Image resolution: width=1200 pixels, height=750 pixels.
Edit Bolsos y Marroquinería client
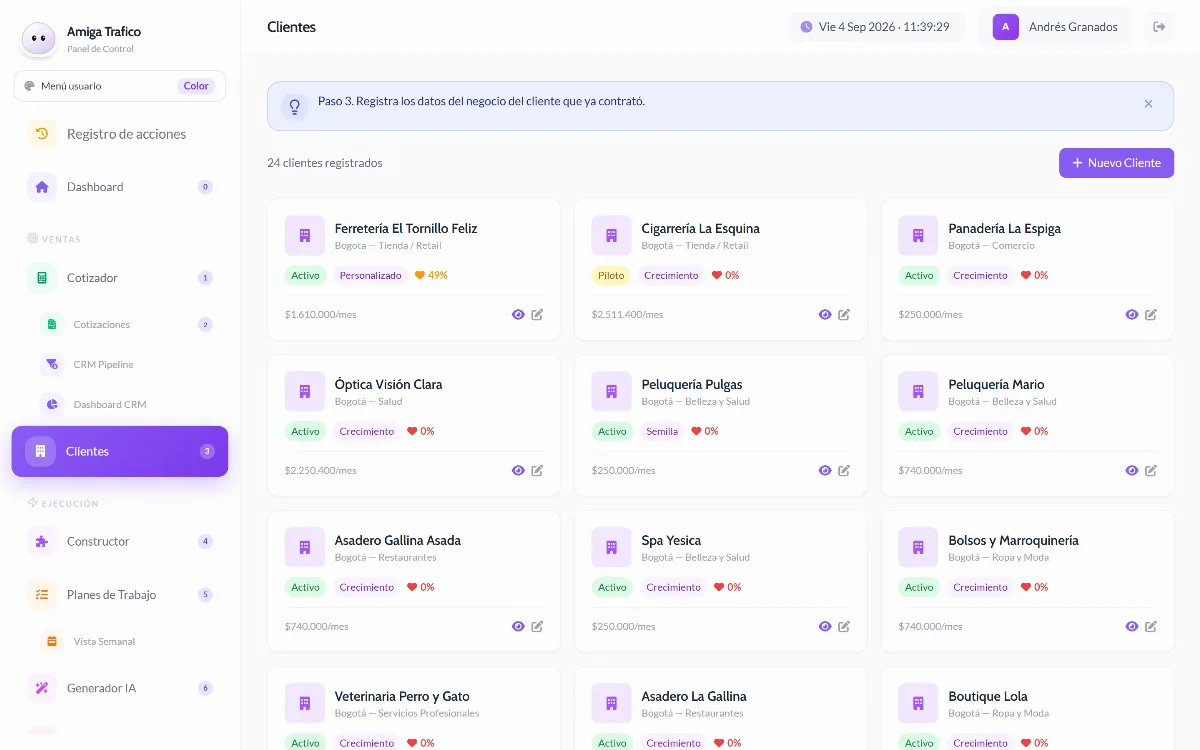pyautogui.click(x=1151, y=626)
